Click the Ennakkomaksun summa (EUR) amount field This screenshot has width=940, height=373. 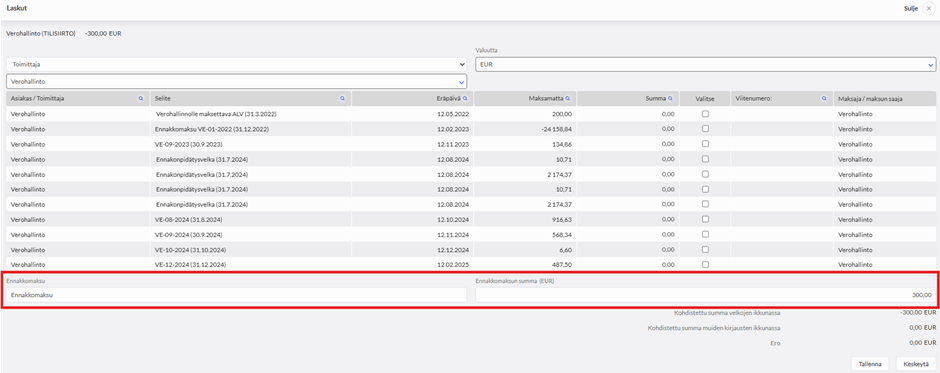tap(706, 294)
